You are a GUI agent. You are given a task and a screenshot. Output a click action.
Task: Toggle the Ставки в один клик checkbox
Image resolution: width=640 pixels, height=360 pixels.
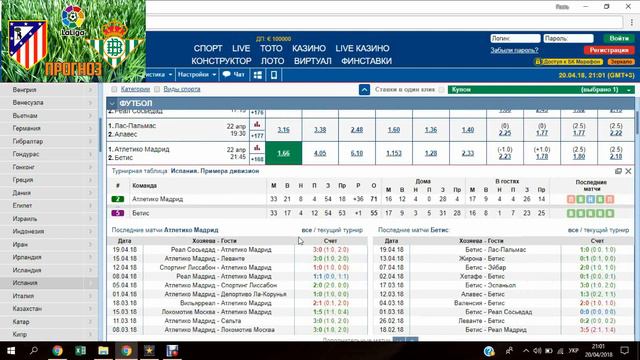tap(441, 89)
